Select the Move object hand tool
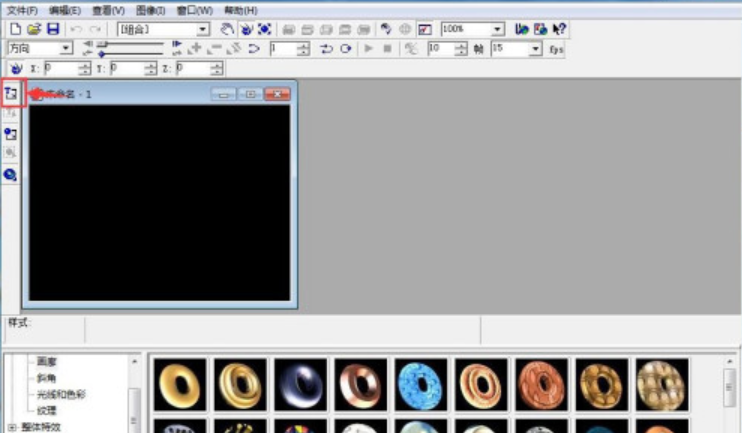Screen dimensions: 742x433 click(x=227, y=29)
